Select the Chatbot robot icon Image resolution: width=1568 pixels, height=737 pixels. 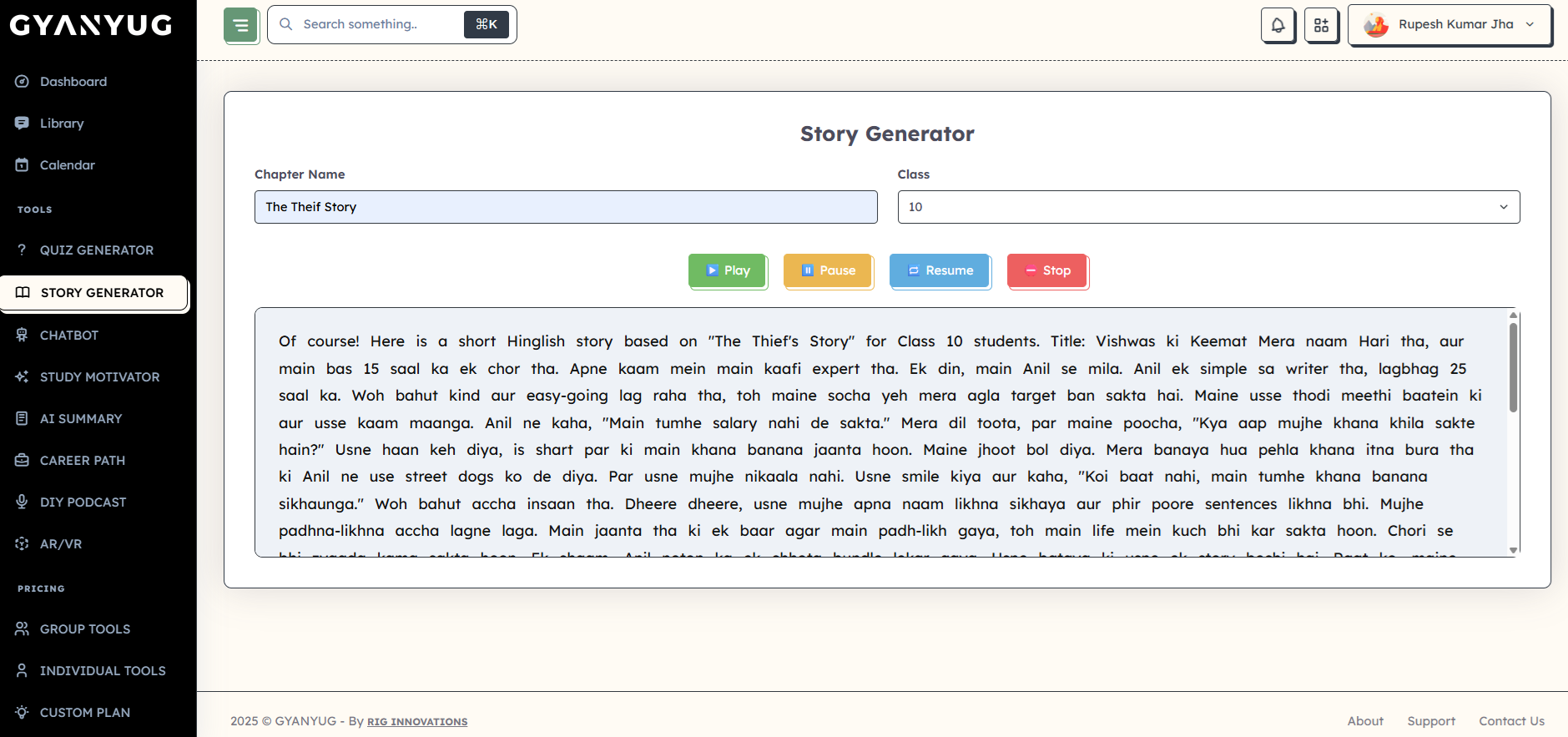(x=23, y=335)
